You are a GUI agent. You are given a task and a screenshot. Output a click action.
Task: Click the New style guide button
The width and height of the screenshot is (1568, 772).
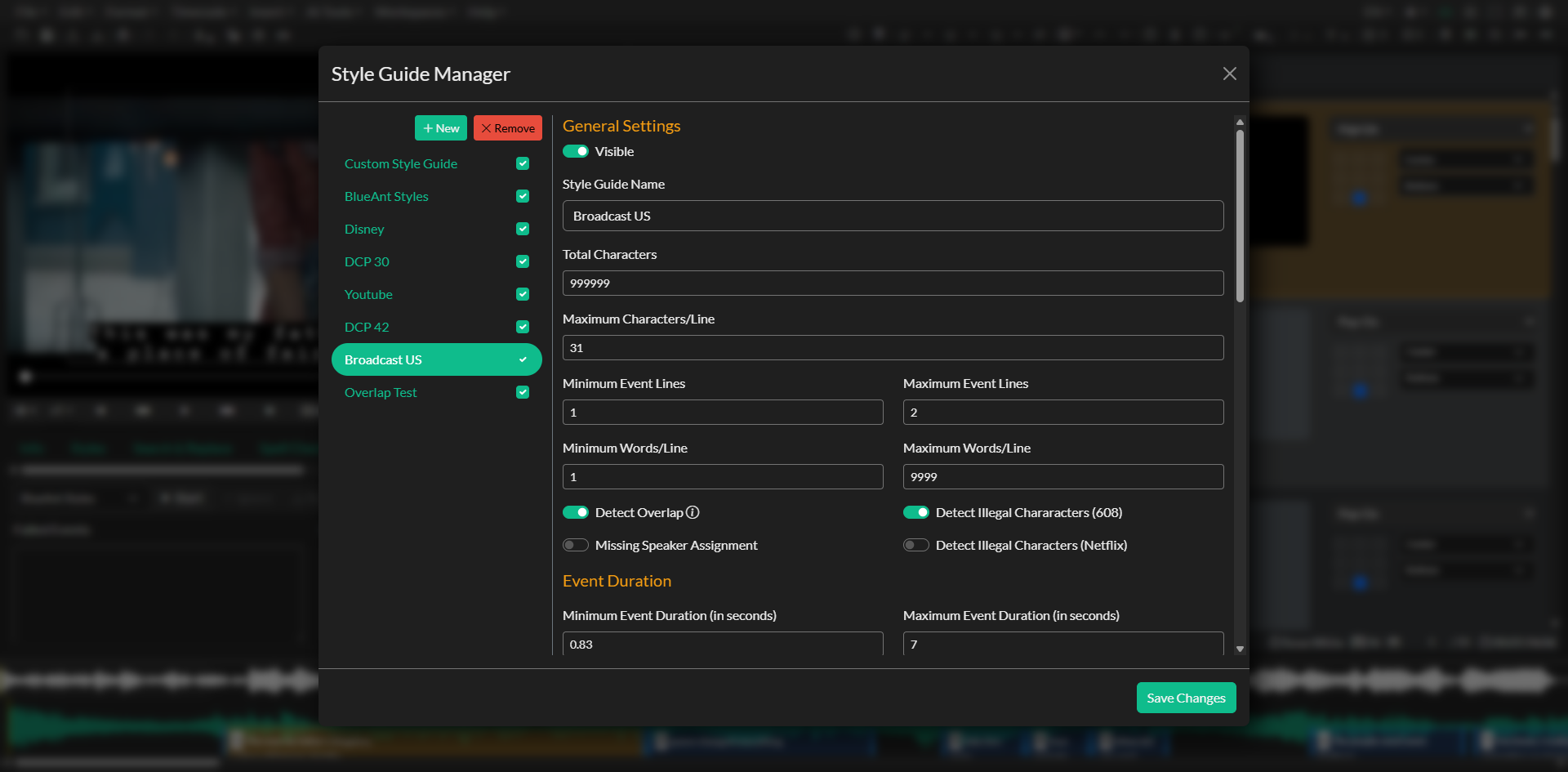pyautogui.click(x=441, y=128)
